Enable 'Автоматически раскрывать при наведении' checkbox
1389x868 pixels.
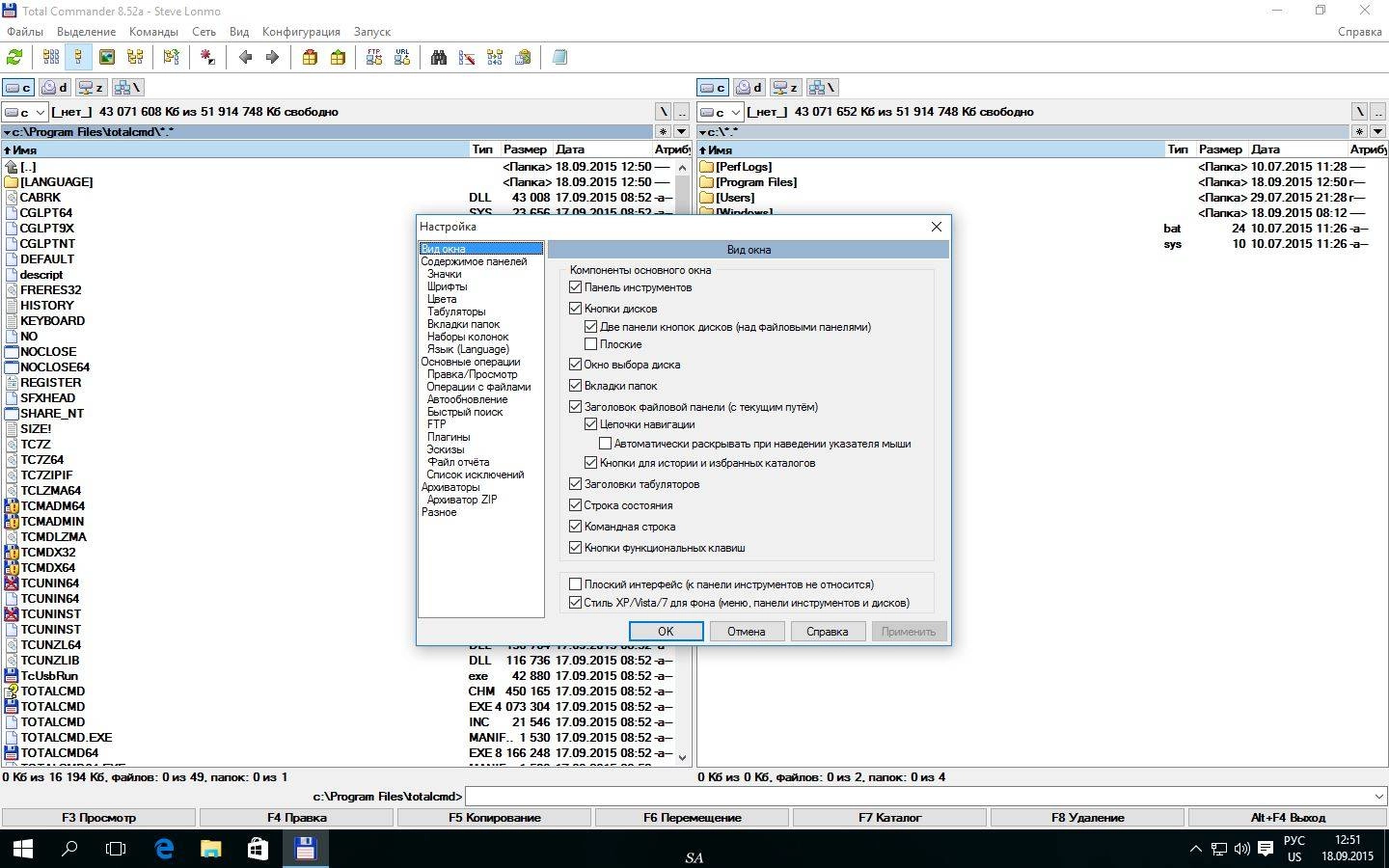606,444
